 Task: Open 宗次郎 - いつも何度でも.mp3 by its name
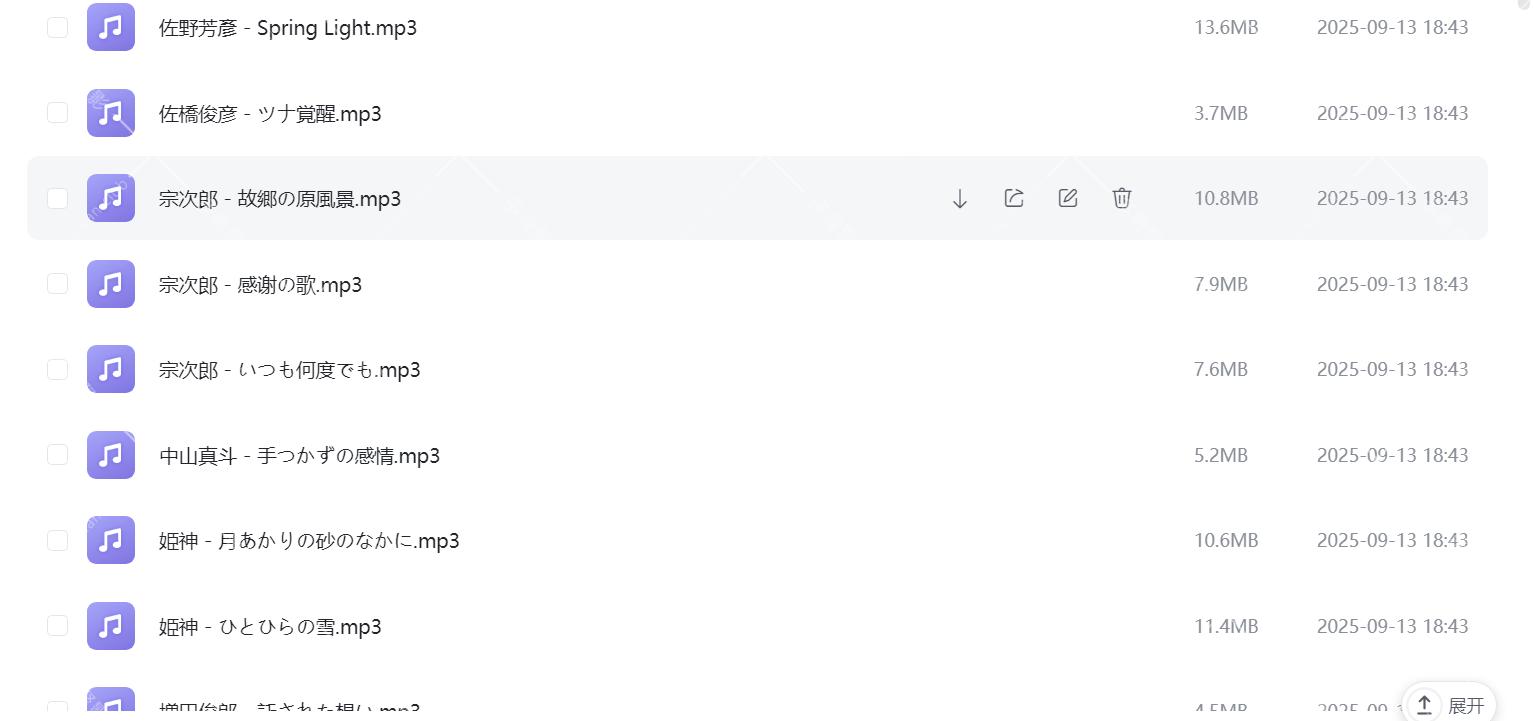pos(288,369)
